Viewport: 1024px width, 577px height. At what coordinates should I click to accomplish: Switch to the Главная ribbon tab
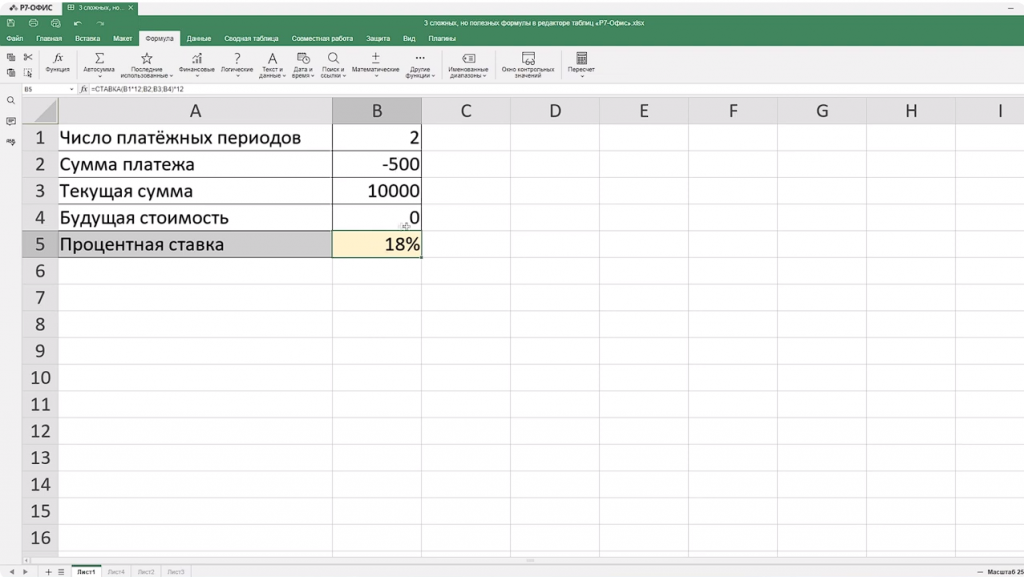tap(49, 39)
